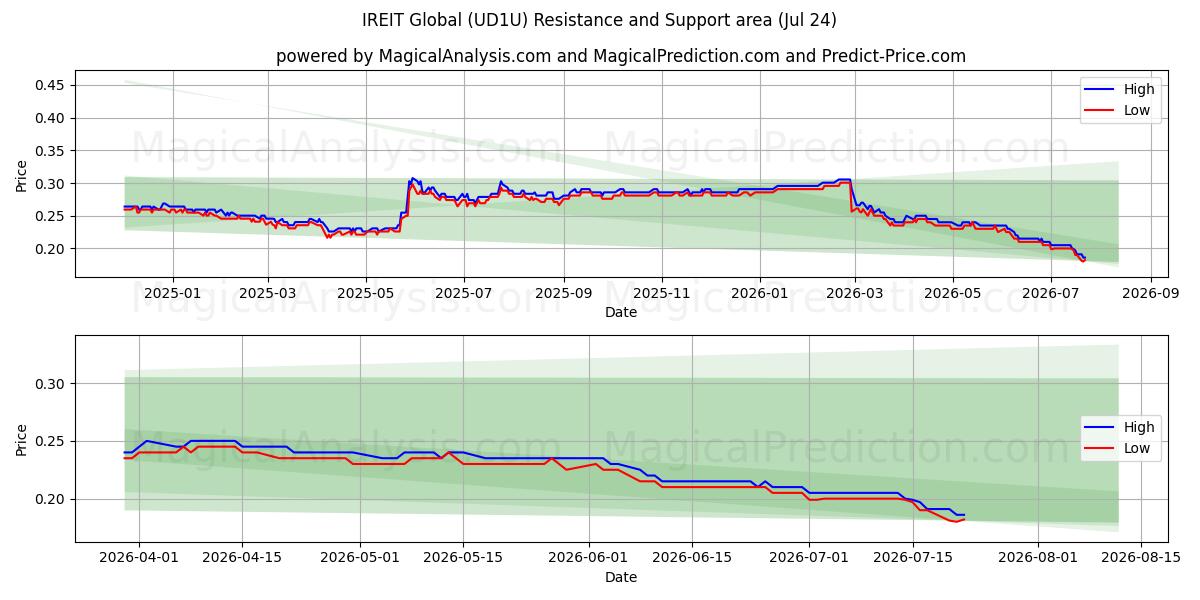This screenshot has height=600, width=1200.
Task: Click the '0.20' y-axis label in the top chart
Action: point(52,249)
